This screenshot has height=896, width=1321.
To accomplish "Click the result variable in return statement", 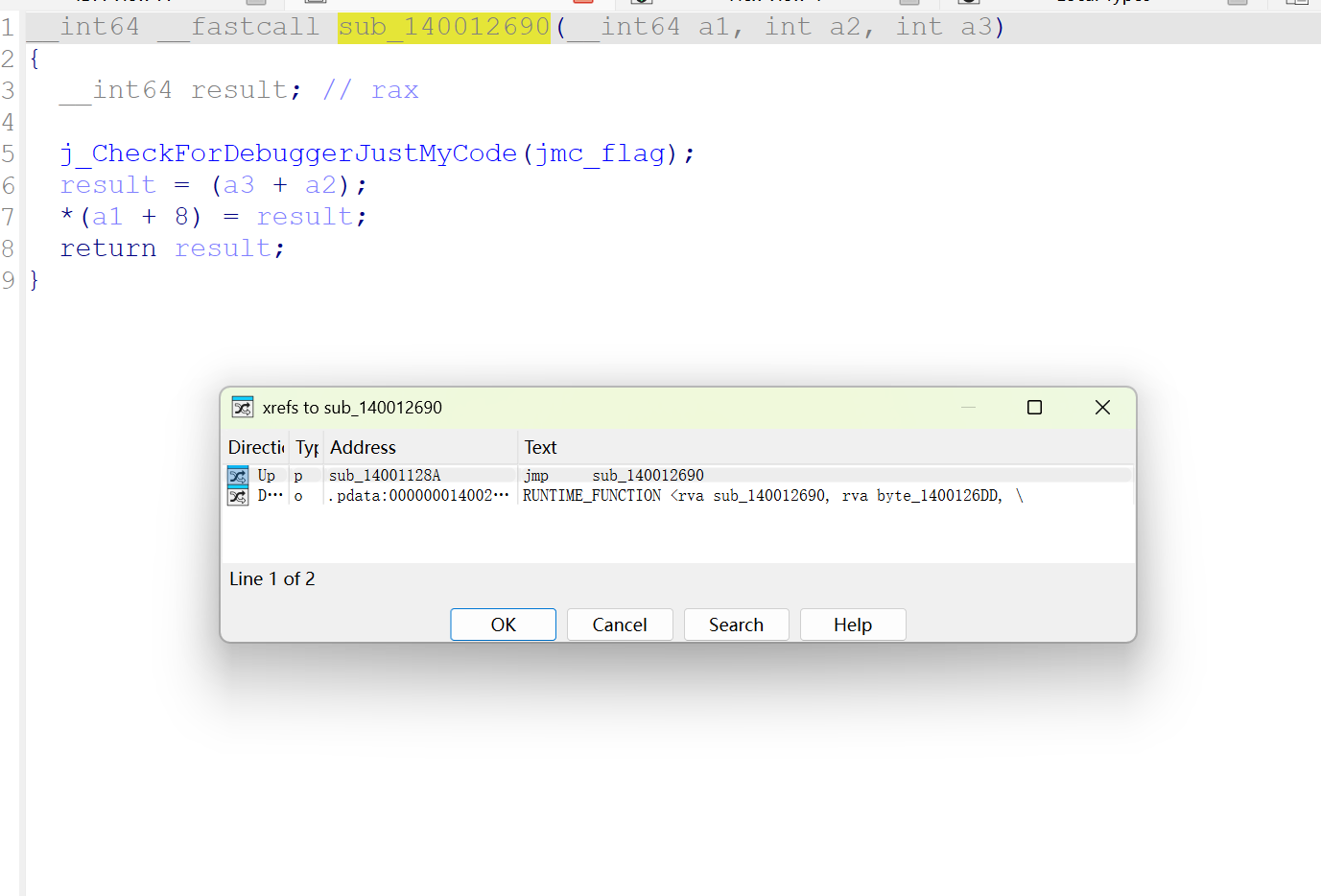I will click(223, 248).
